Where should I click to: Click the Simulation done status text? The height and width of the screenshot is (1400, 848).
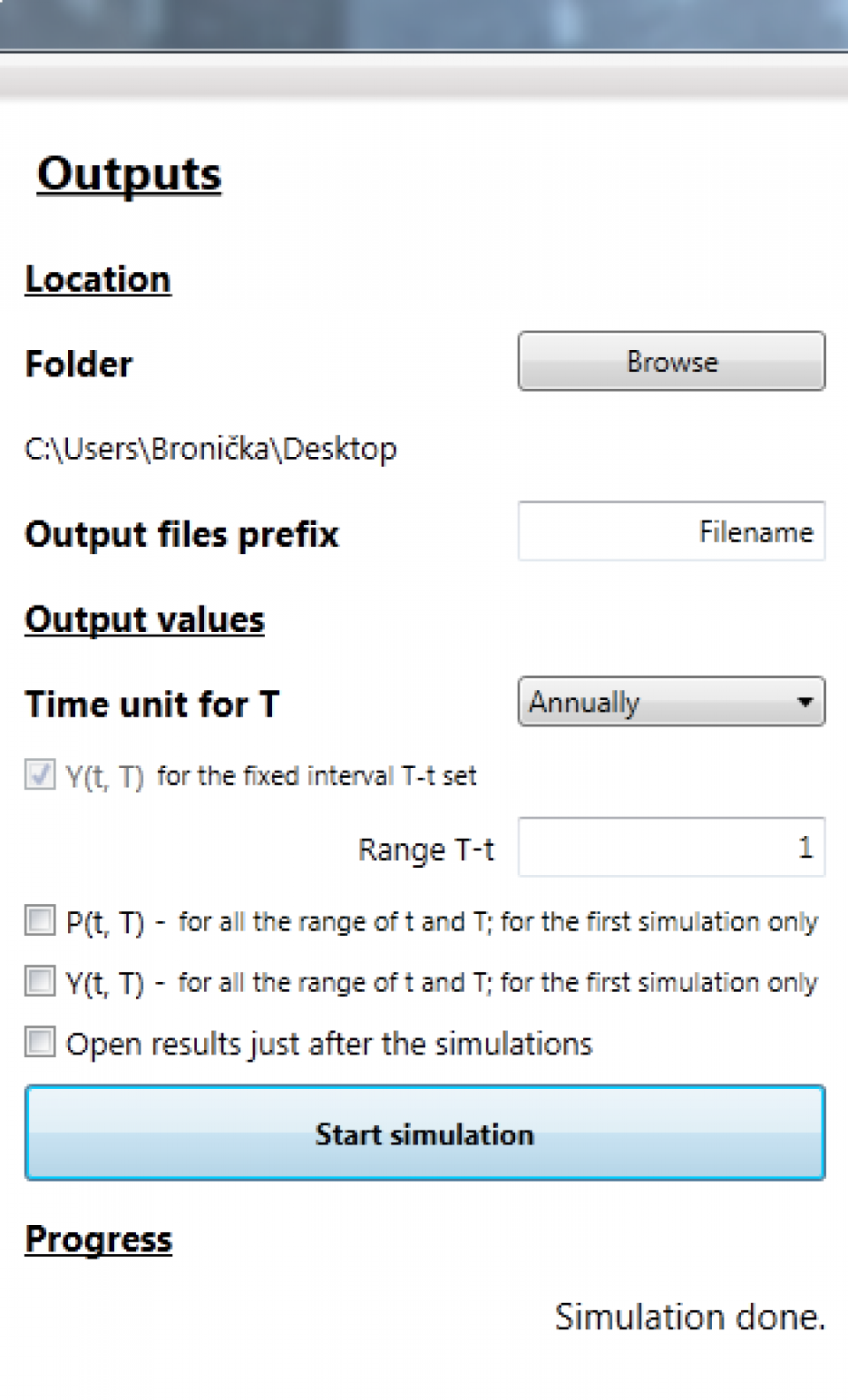point(690,1317)
